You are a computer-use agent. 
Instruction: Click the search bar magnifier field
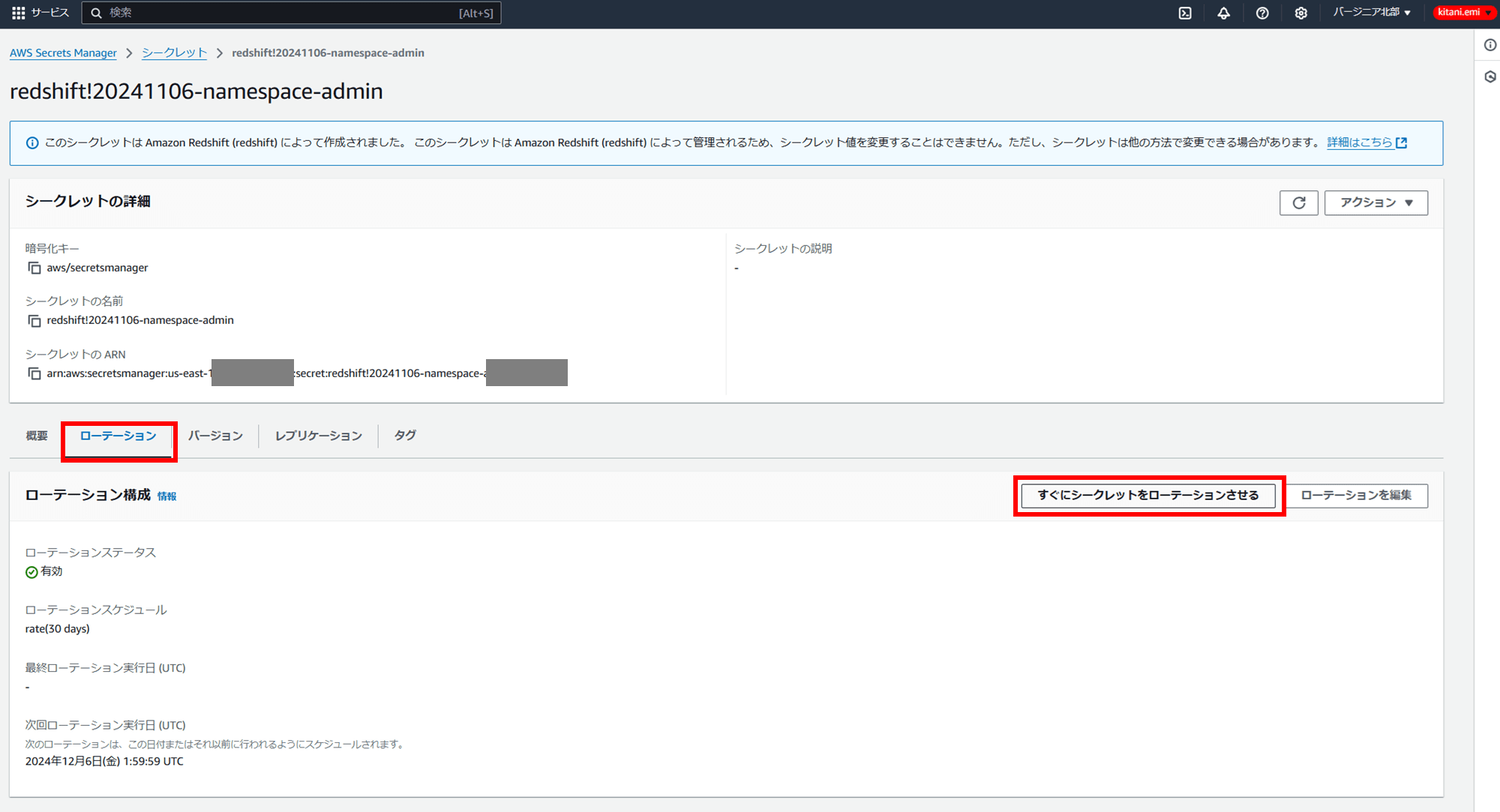(x=291, y=13)
